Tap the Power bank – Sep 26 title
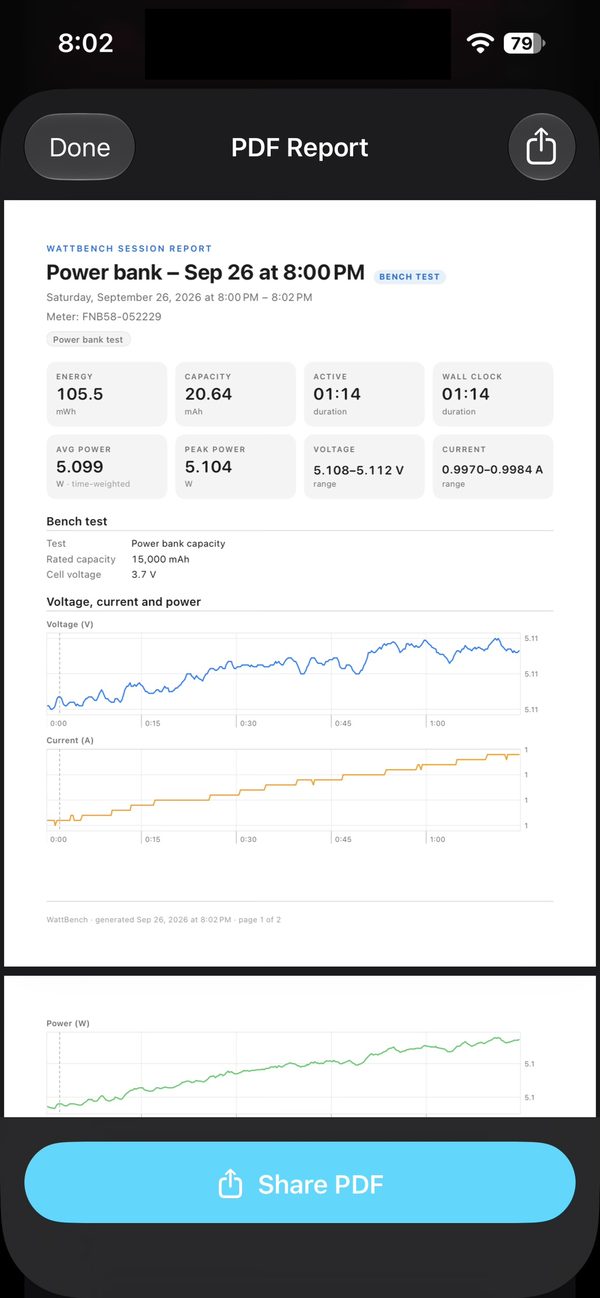The image size is (600, 1298). pos(205,273)
